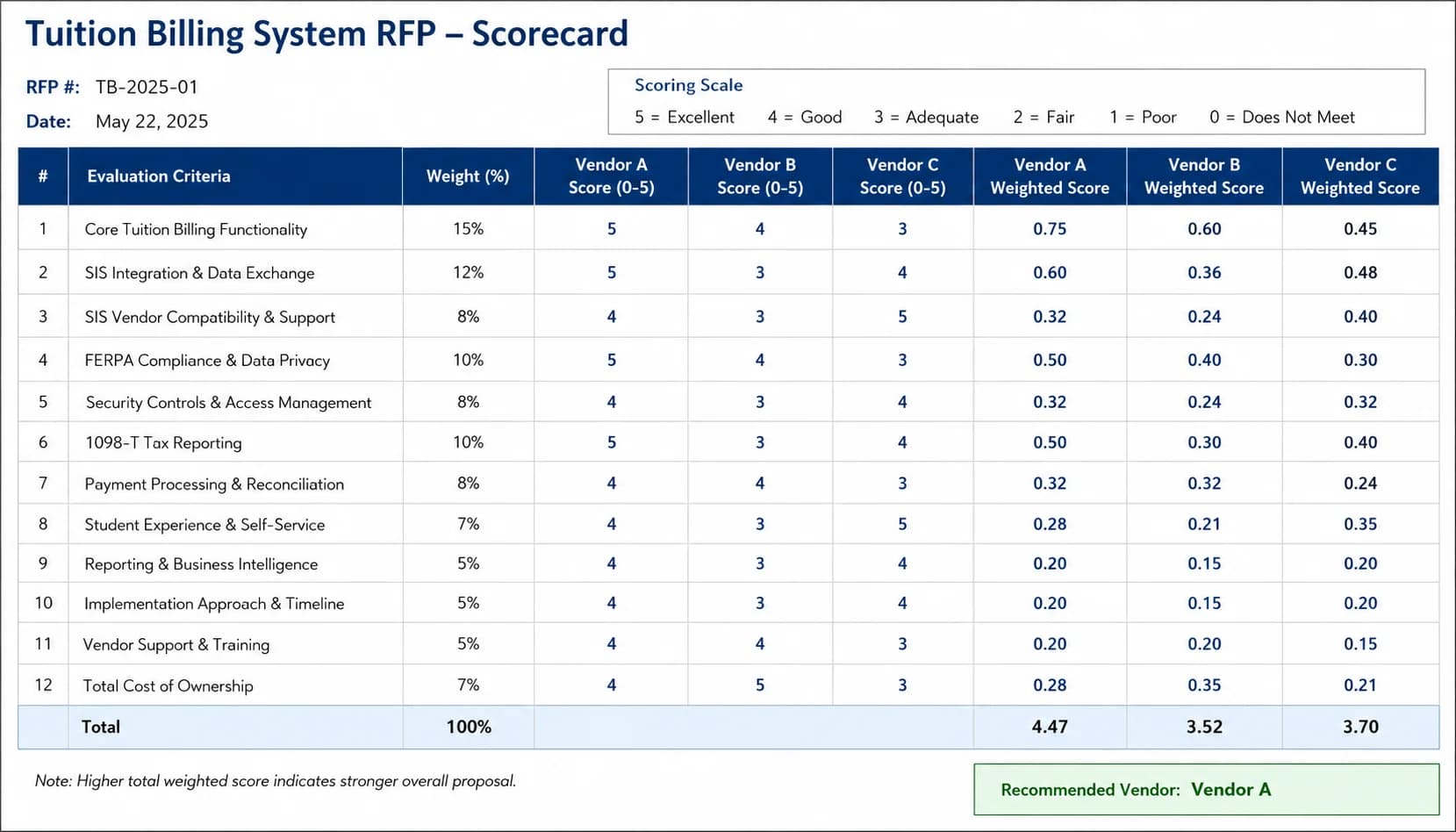
Task: Click row number 6
Action: pyautogui.click(x=43, y=442)
